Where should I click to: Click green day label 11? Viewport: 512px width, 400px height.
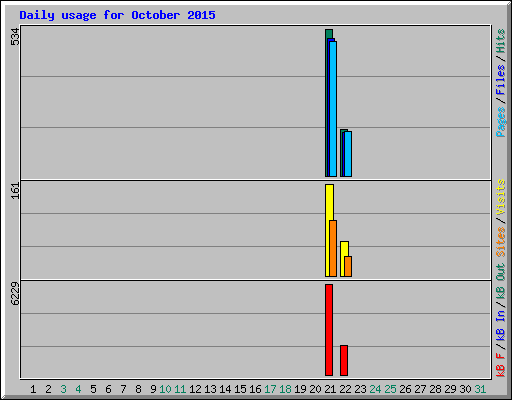(180, 389)
